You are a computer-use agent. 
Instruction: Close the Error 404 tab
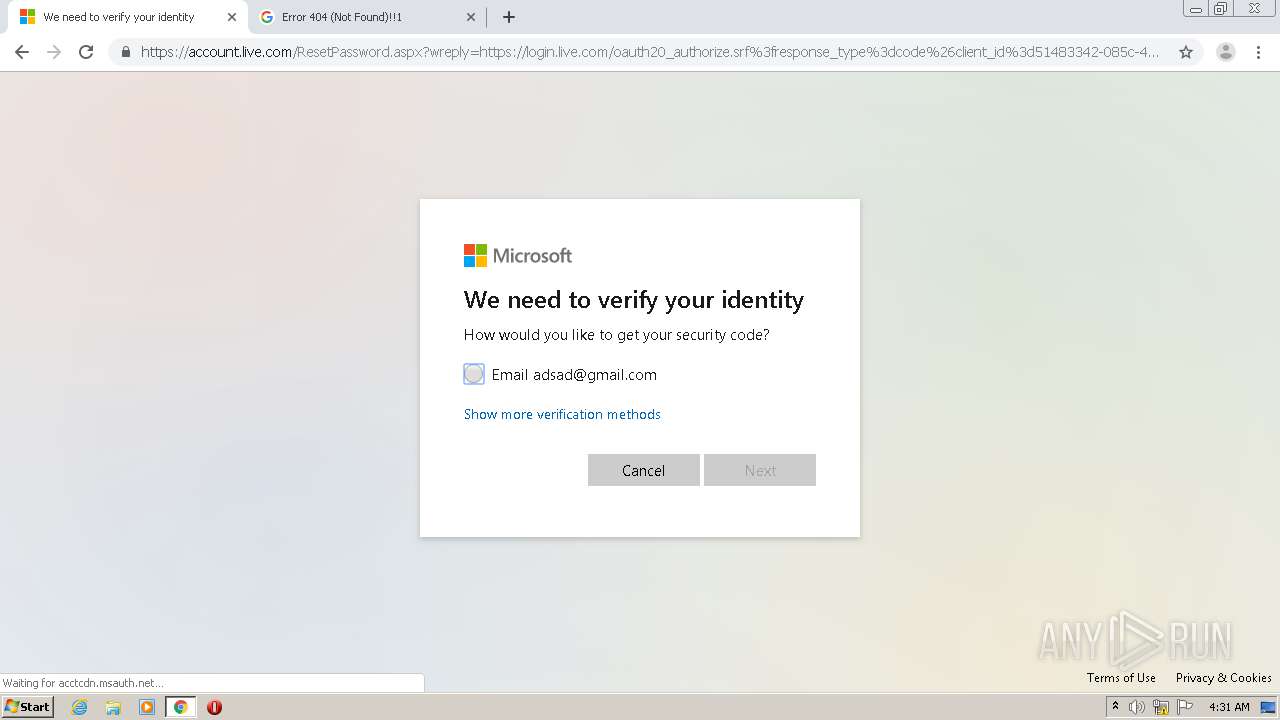pyautogui.click(x=472, y=17)
